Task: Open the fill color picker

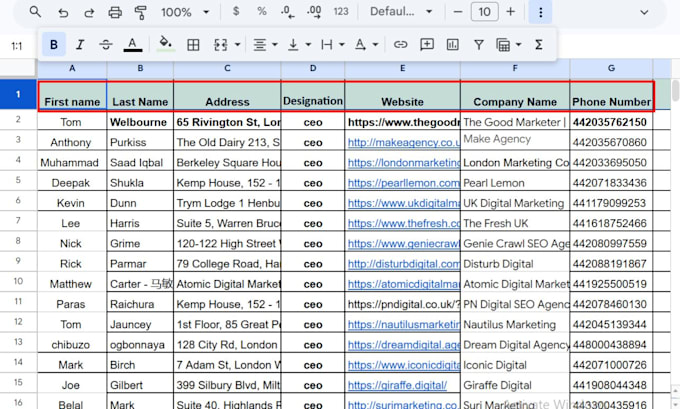Action: [x=166, y=43]
